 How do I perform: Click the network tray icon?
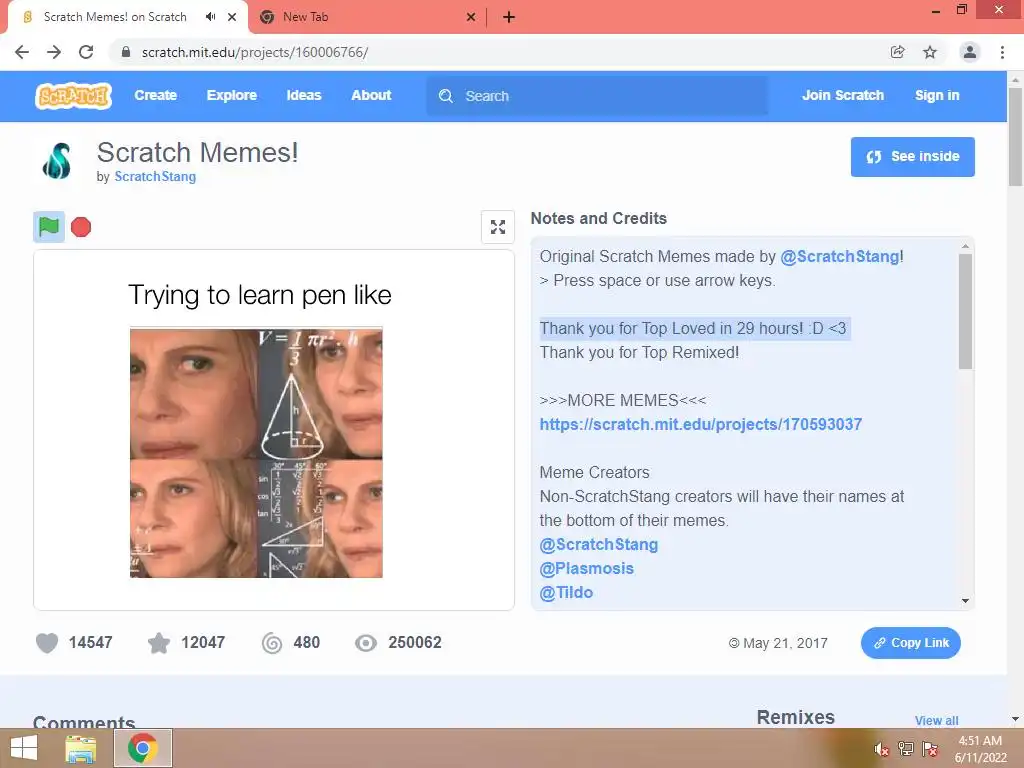tap(906, 749)
